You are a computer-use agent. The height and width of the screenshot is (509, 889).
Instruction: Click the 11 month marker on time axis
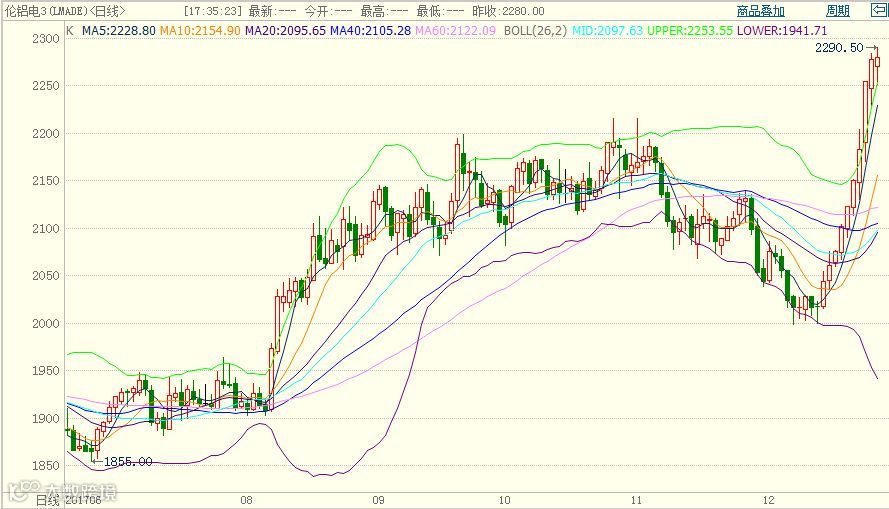(636, 500)
